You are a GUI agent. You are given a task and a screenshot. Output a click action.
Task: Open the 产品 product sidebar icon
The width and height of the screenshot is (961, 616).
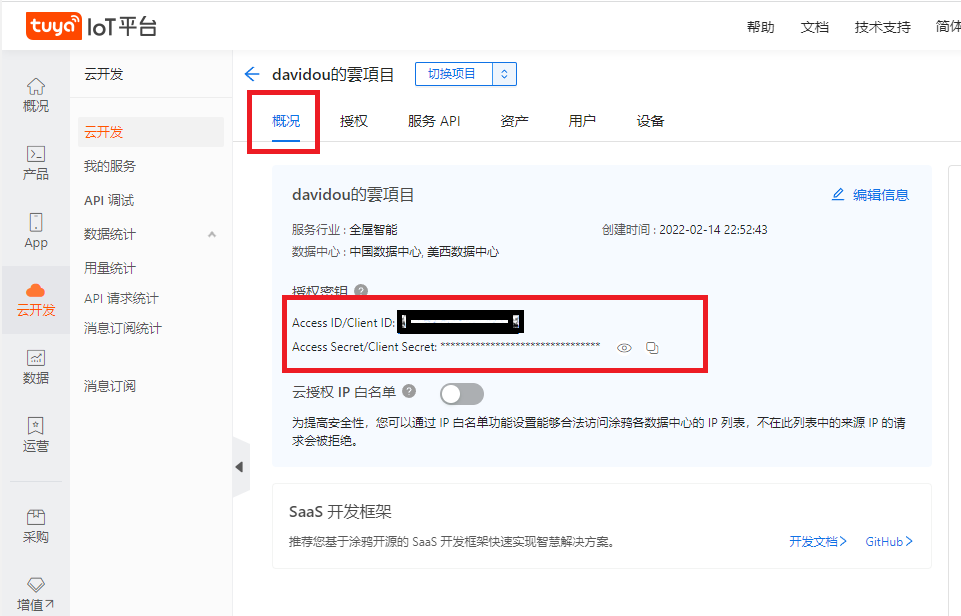coord(35,163)
